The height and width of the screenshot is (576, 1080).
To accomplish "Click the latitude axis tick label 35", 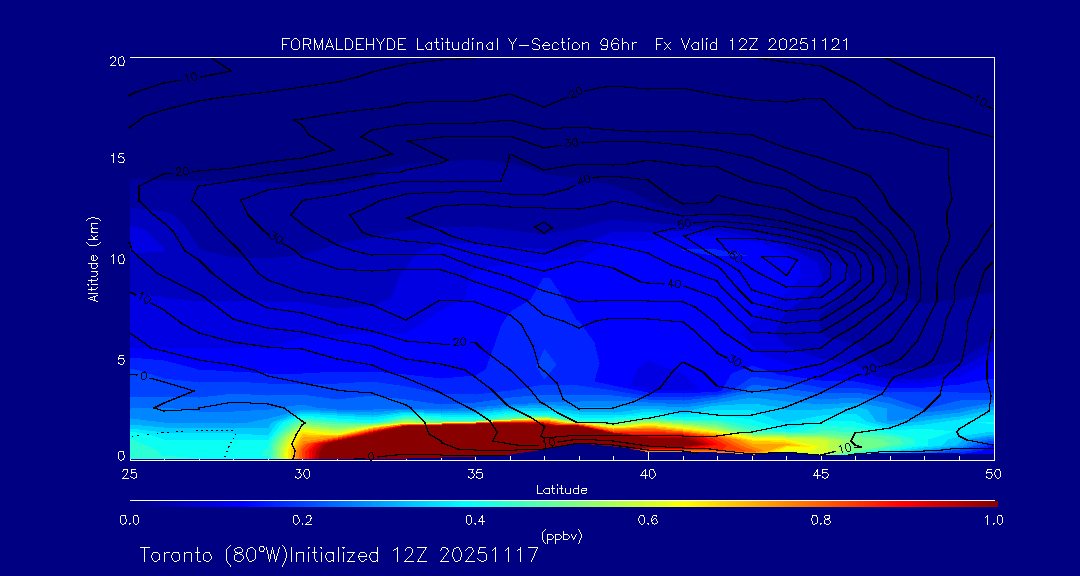I will (x=475, y=474).
